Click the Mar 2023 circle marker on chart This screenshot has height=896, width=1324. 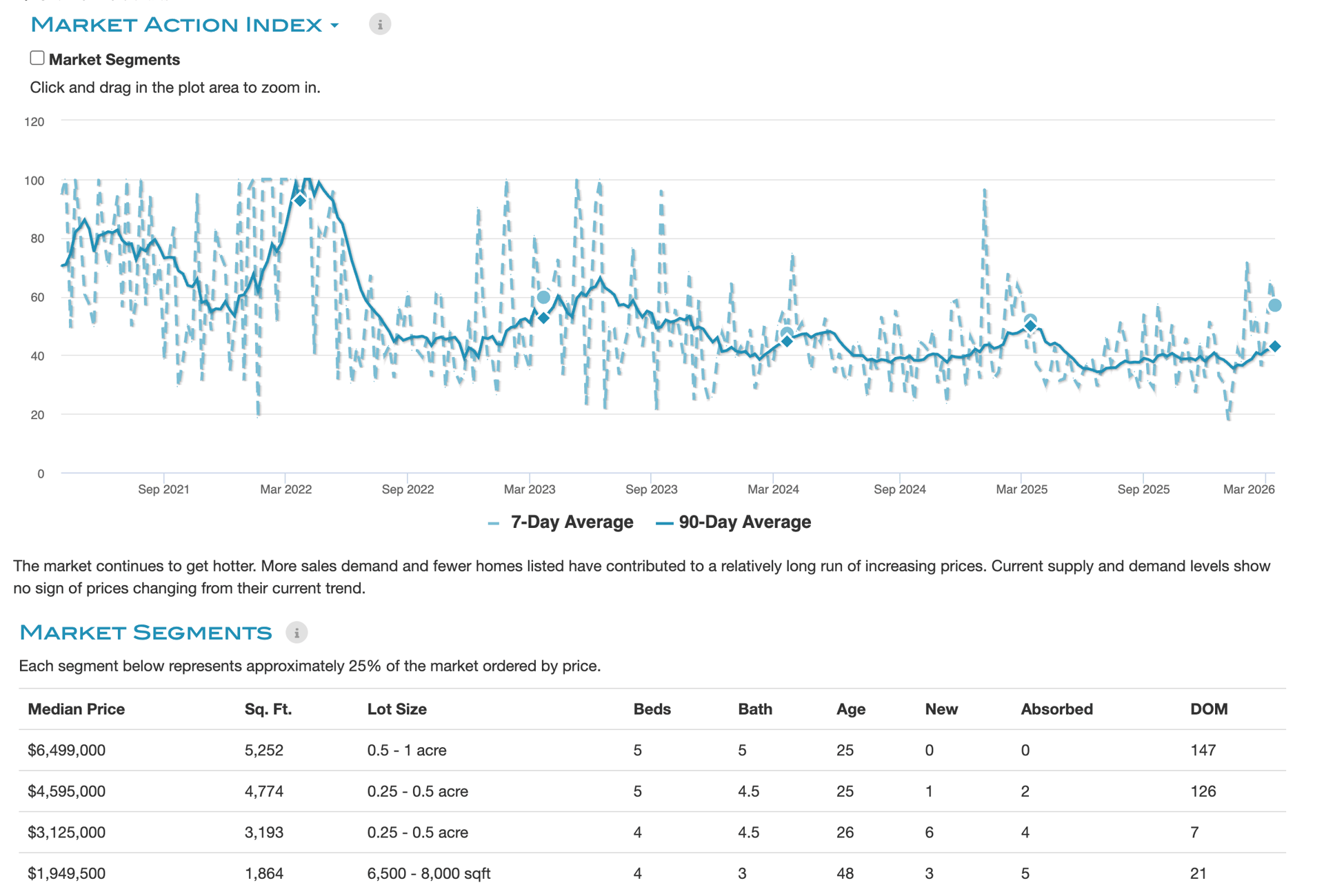point(543,297)
